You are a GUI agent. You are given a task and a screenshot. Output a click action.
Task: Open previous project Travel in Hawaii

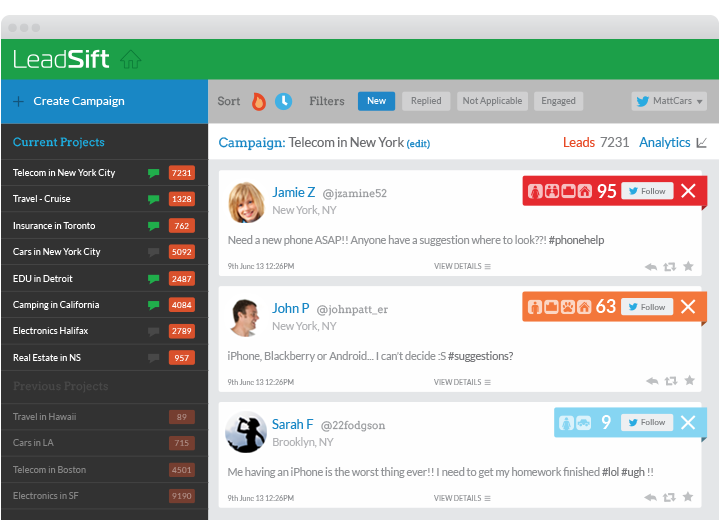click(x=105, y=417)
